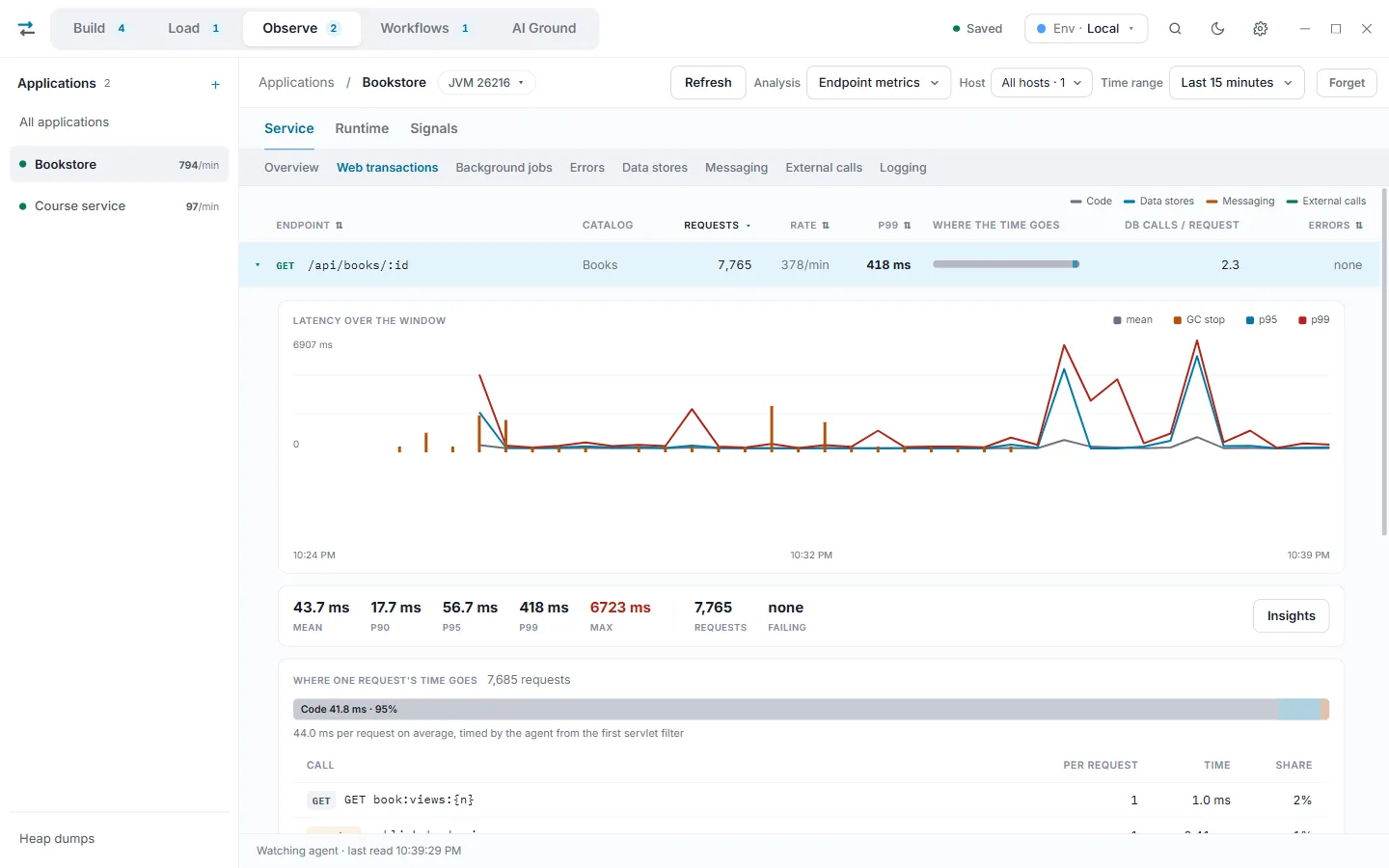Click the swap-arrows app logo icon
This screenshot has height=868, width=1389.
point(27,29)
